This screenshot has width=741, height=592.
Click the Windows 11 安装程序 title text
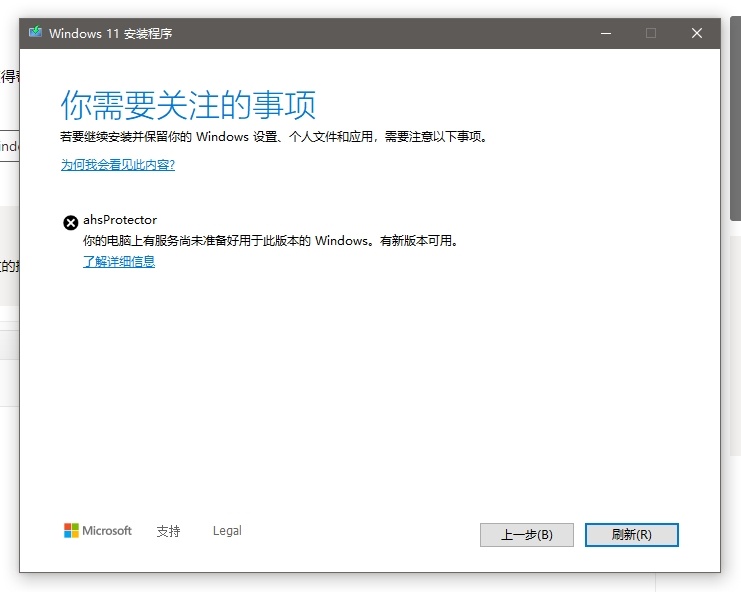tap(111, 34)
